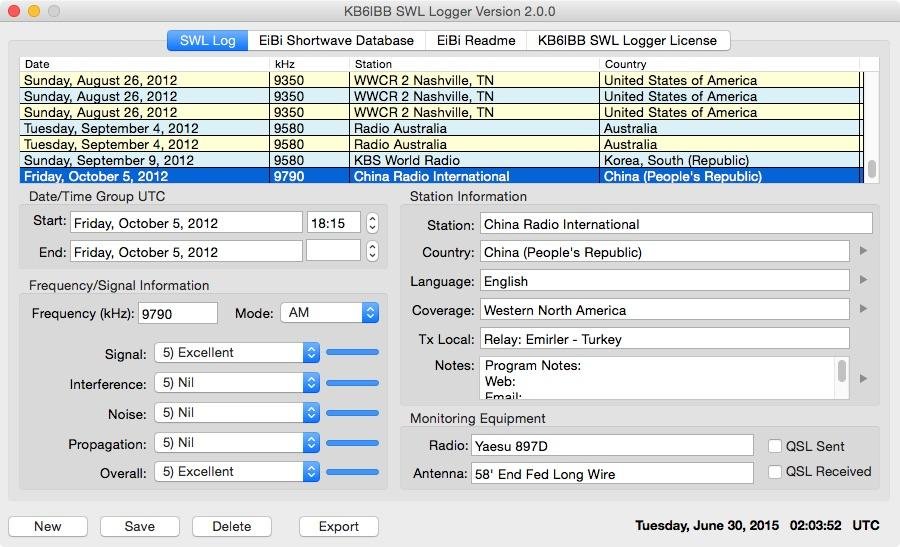The image size is (900, 547).
Task: Click the Antenna input field
Action: [x=612, y=474]
